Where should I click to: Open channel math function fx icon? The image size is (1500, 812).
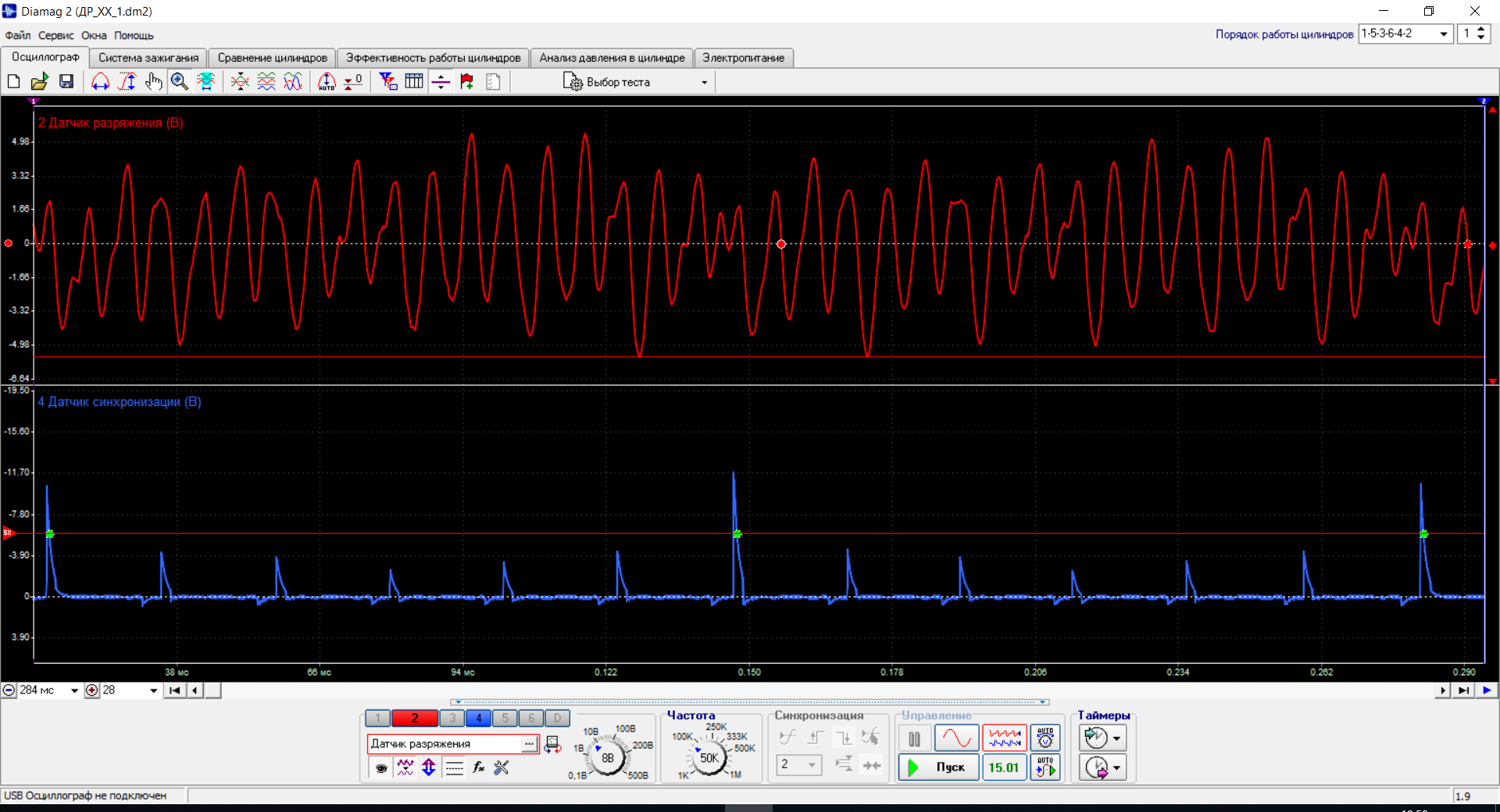pyautogui.click(x=478, y=767)
